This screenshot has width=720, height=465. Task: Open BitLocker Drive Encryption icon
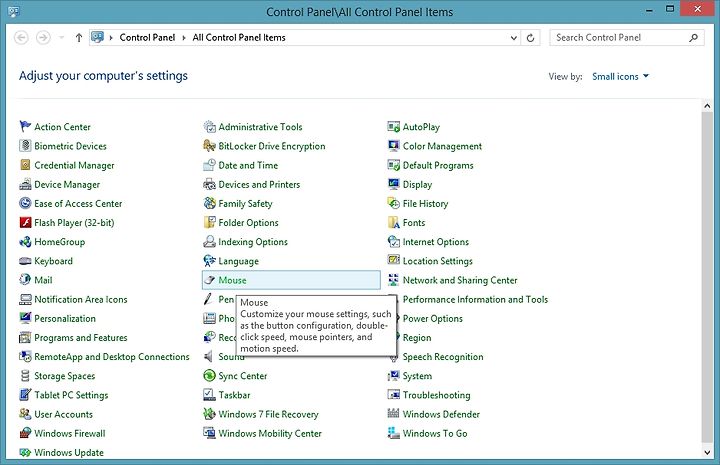(209, 146)
